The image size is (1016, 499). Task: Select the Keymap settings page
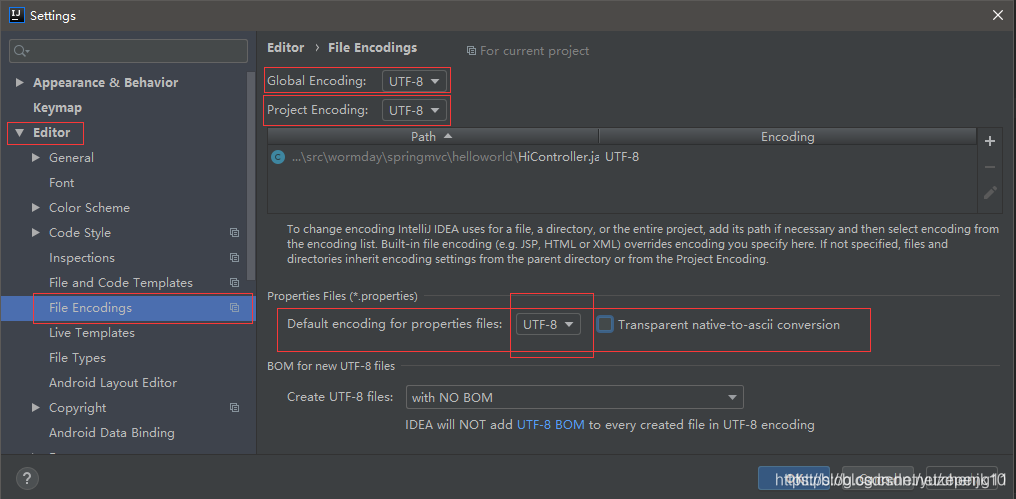tap(57, 108)
